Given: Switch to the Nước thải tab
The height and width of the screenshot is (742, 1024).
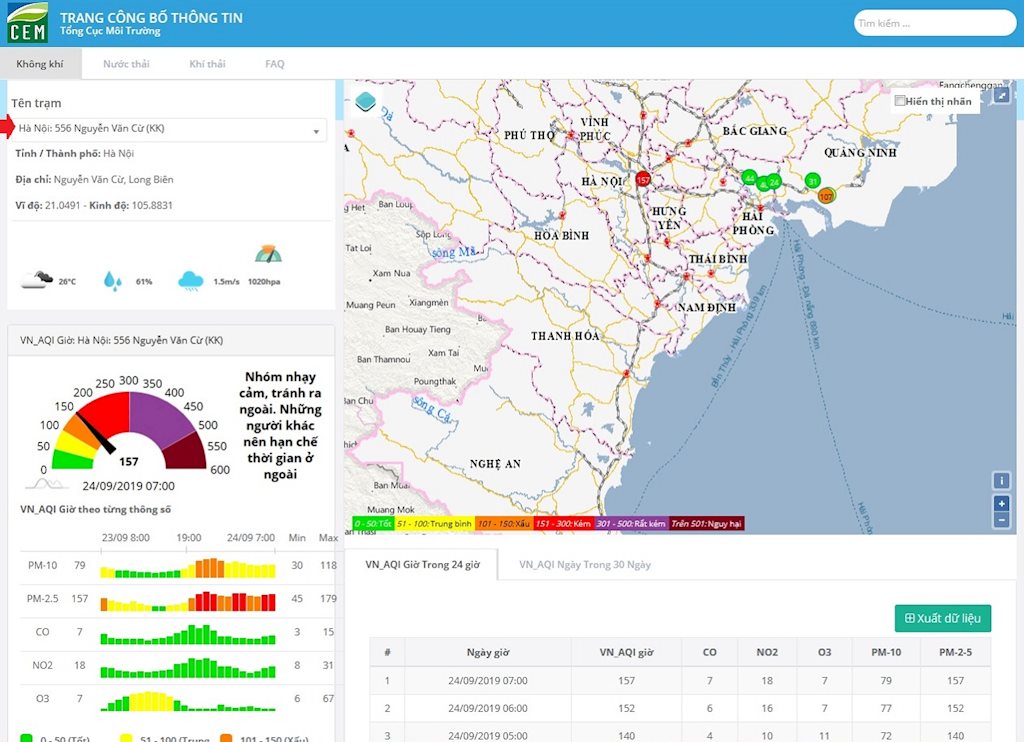Looking at the screenshot, I should pos(126,64).
